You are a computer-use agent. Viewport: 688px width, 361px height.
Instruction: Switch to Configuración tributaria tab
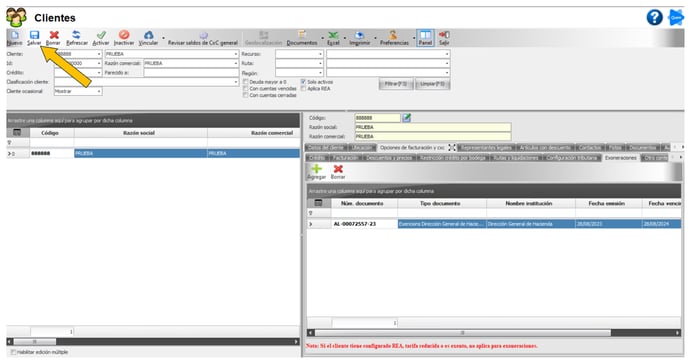pyautogui.click(x=572, y=157)
